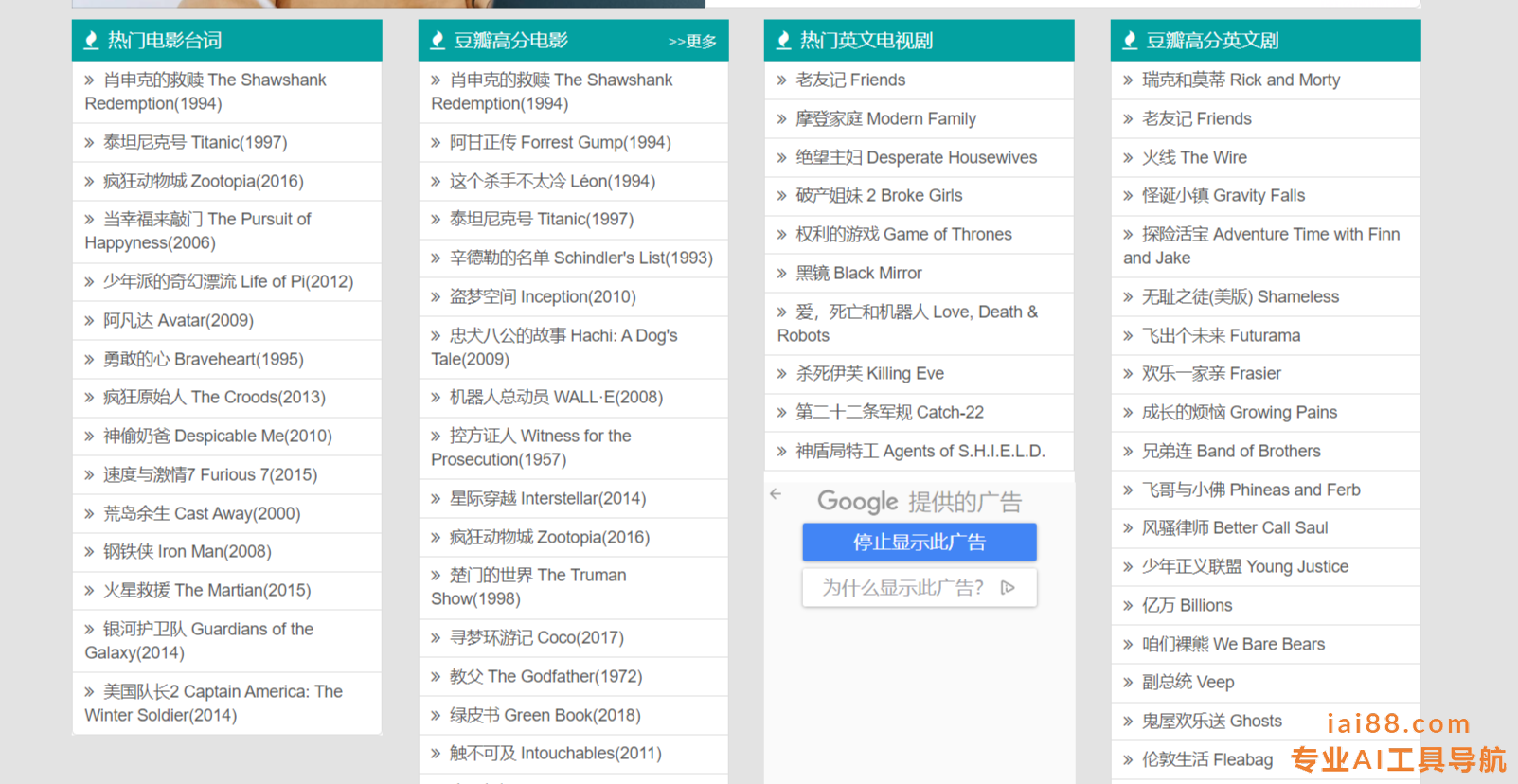Image resolution: width=1518 pixels, height=784 pixels.
Task: Open 泰坦尼克号 Titanic(1997) in 热门电影台词 list
Action: click(195, 142)
